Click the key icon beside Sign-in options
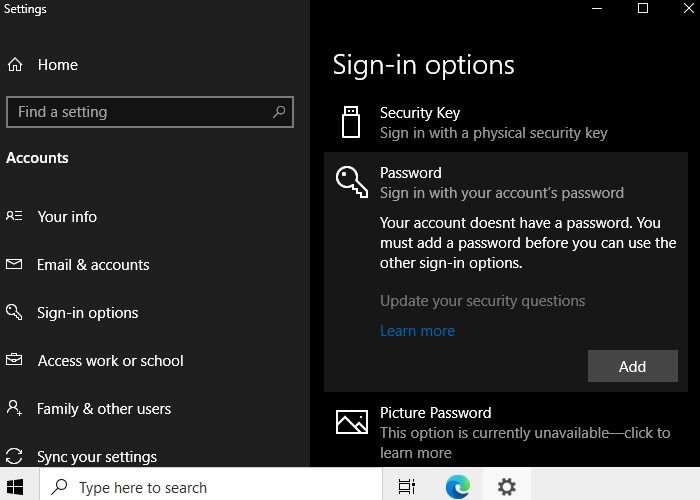This screenshot has width=700, height=500. (14, 312)
